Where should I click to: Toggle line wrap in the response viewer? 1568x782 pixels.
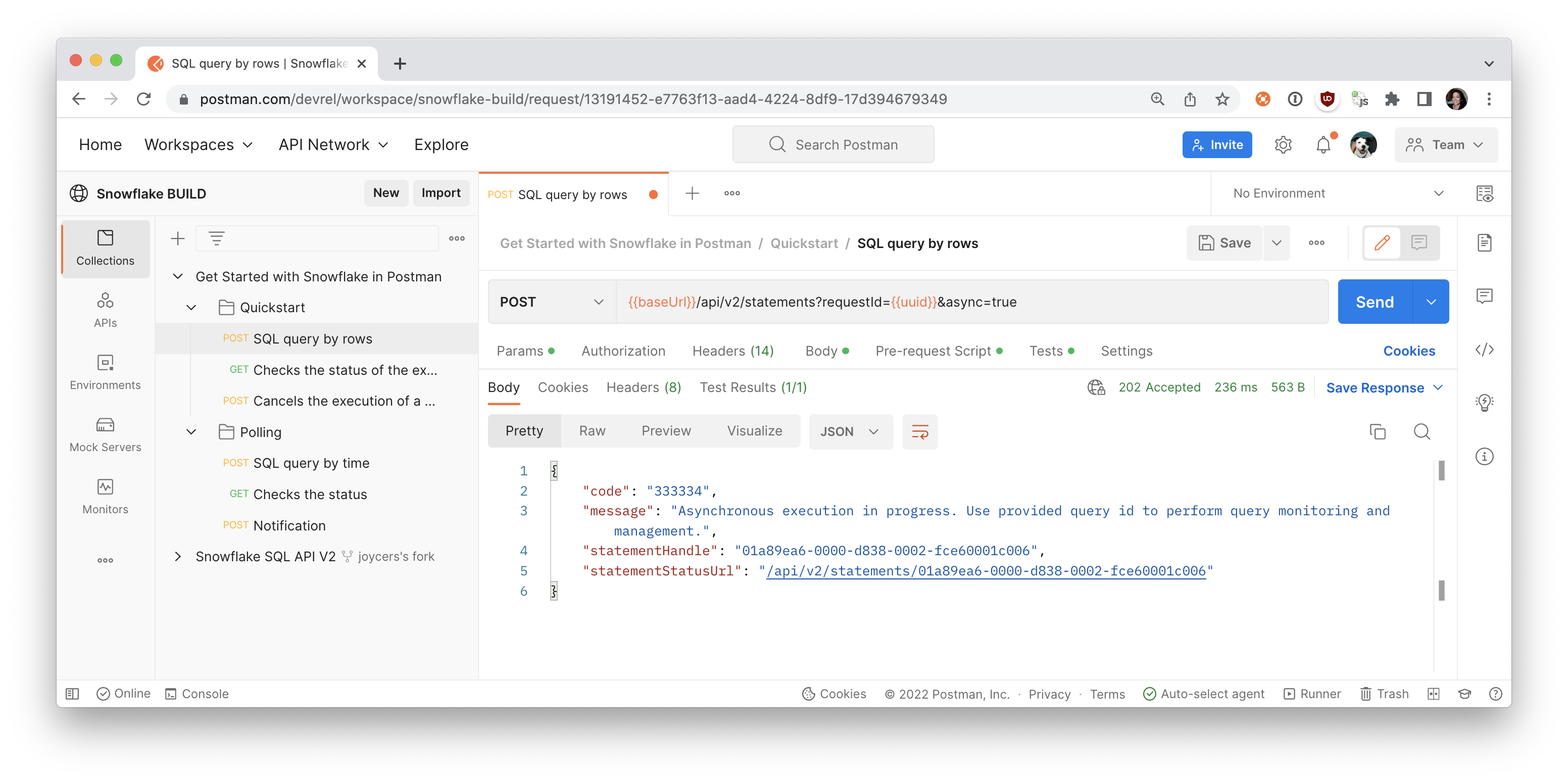(x=920, y=431)
